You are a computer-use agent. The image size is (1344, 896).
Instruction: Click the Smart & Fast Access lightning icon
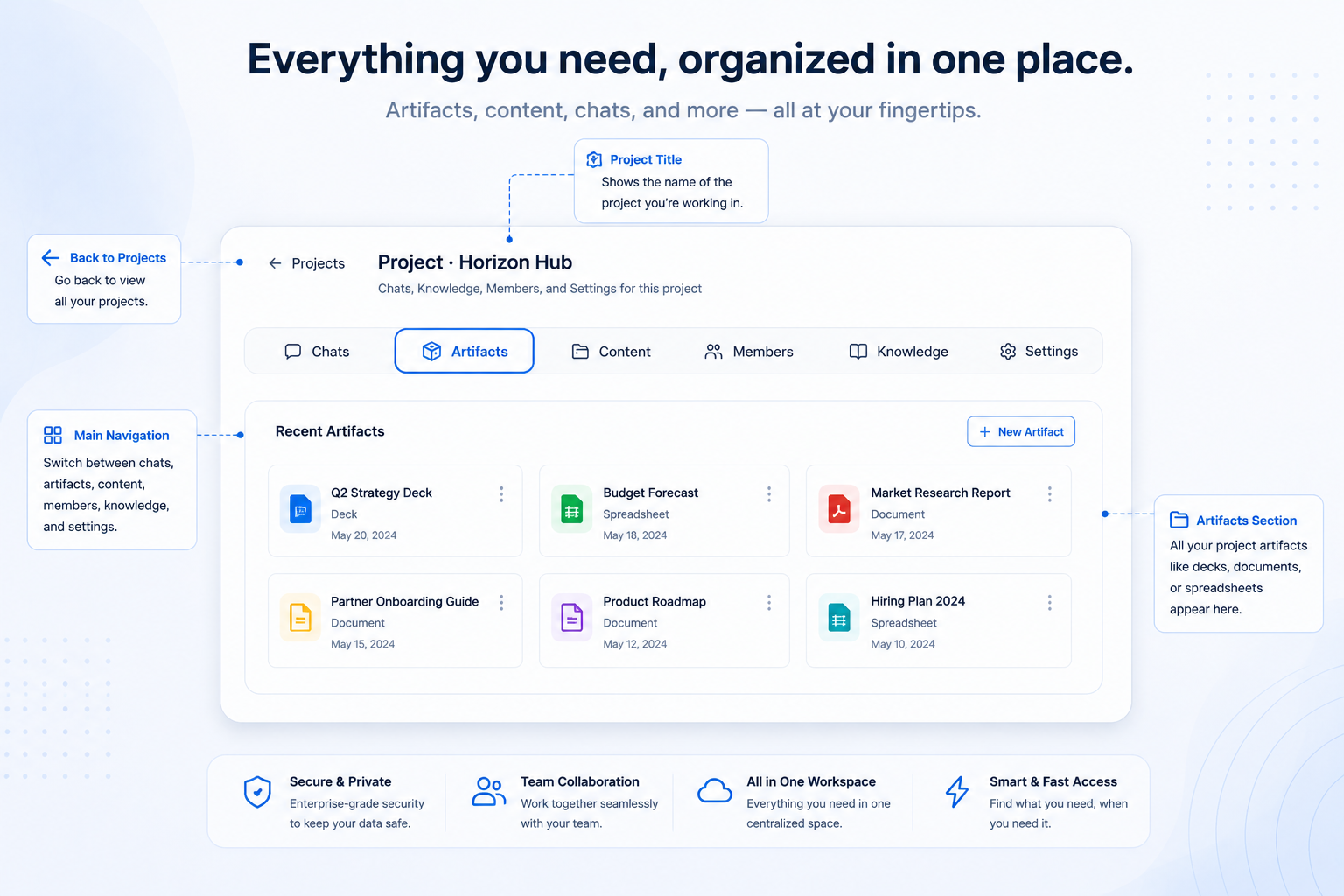957,792
